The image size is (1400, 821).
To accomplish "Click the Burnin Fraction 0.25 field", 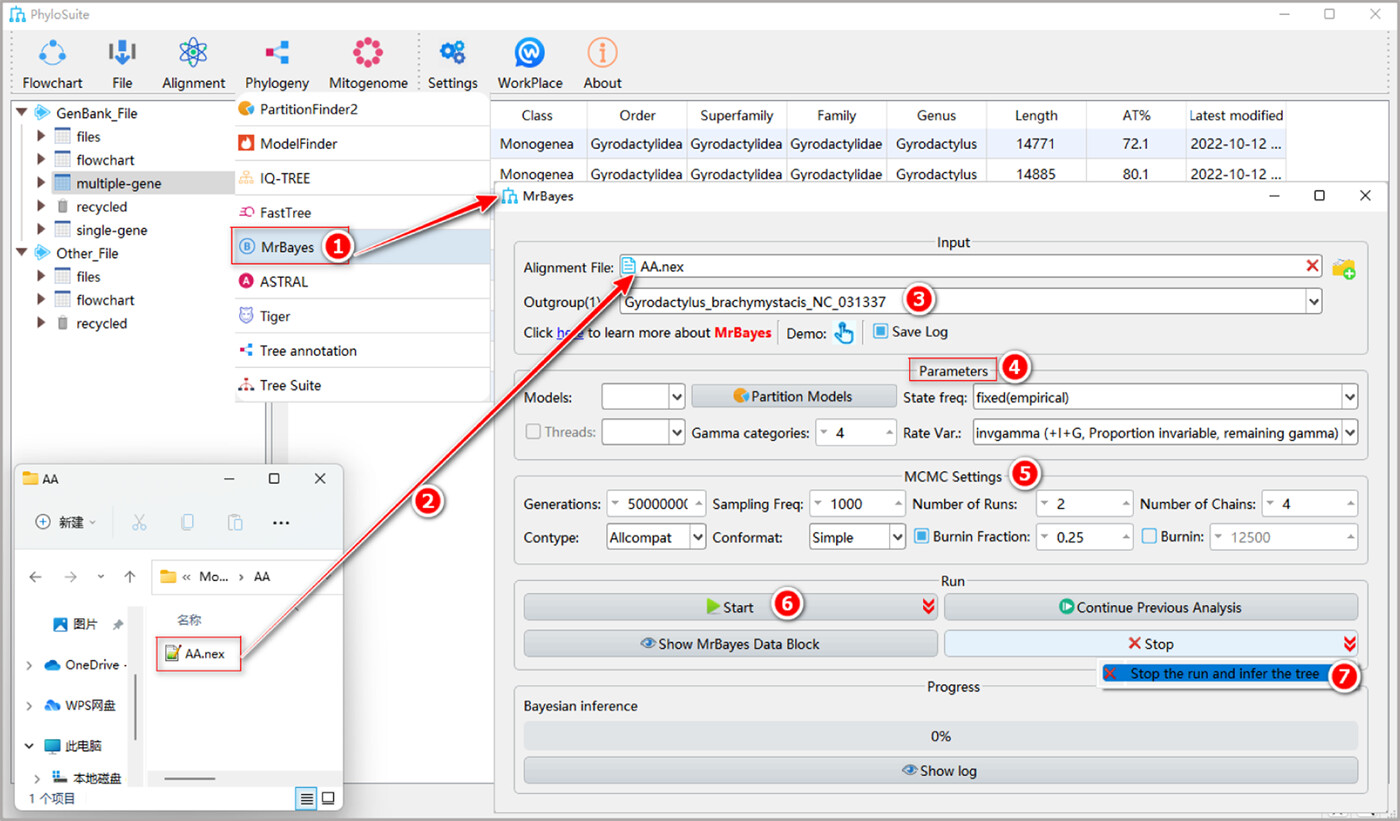I will [x=1084, y=537].
